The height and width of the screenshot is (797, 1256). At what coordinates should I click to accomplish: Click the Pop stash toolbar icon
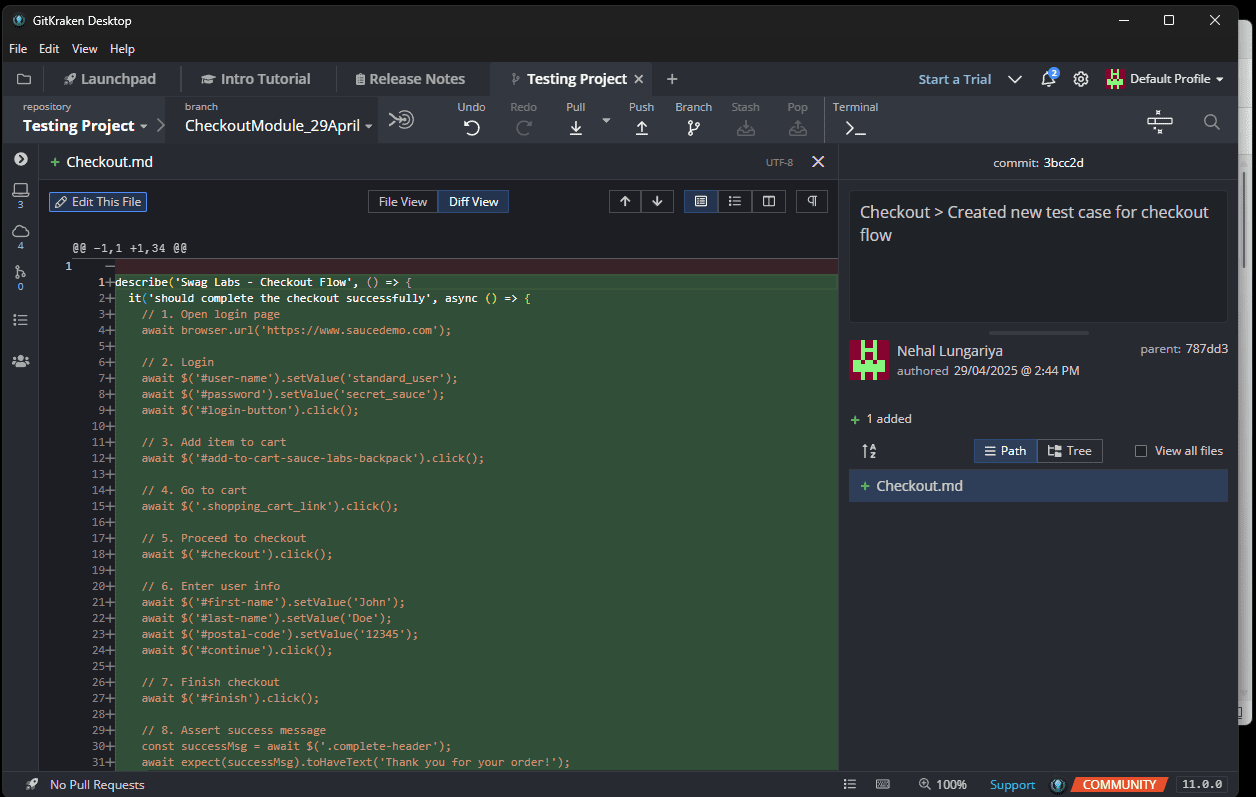[797, 127]
